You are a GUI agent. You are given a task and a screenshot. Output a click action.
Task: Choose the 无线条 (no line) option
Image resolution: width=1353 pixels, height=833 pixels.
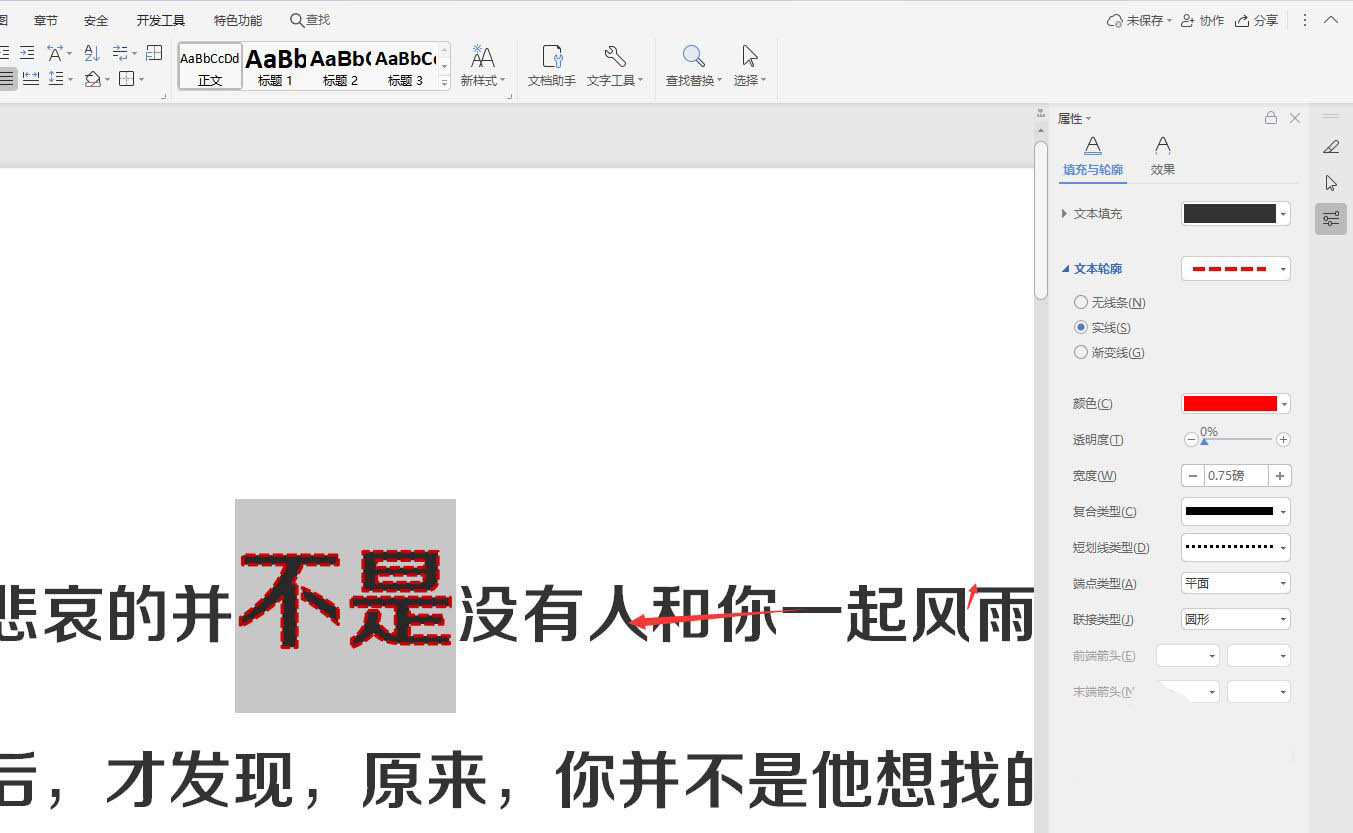[1081, 302]
